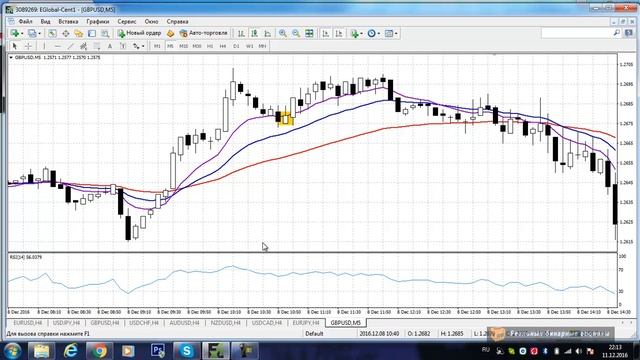Select the Cursor arrow tool

coord(15,46)
